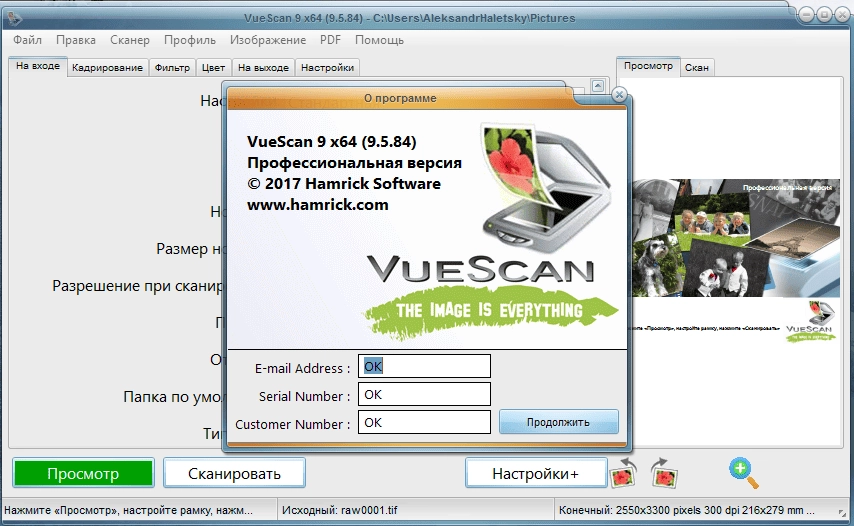Open the Файл menu

pyautogui.click(x=27, y=40)
